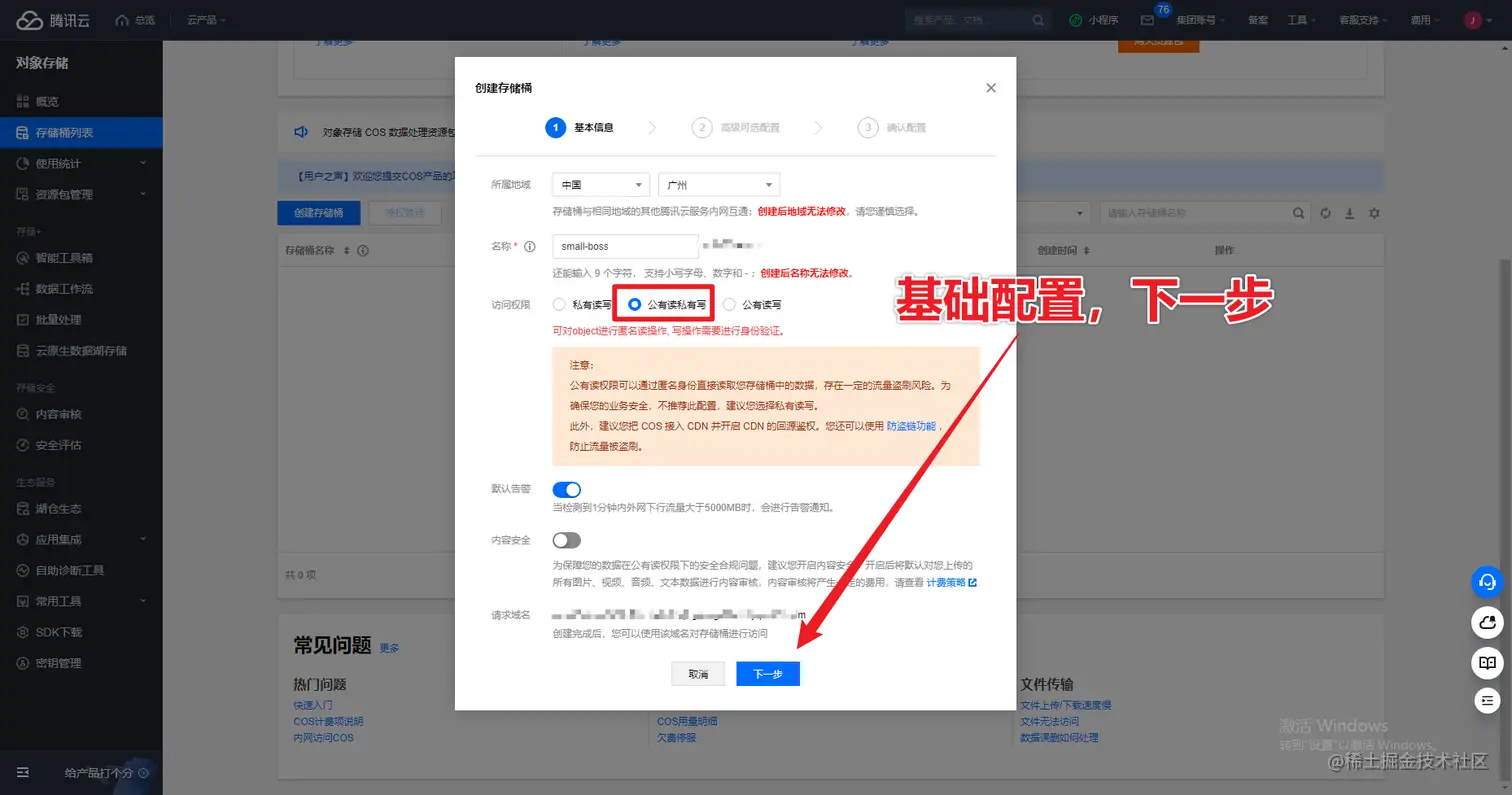Click the 下一步 button
The image size is (1512, 795).
[768, 674]
